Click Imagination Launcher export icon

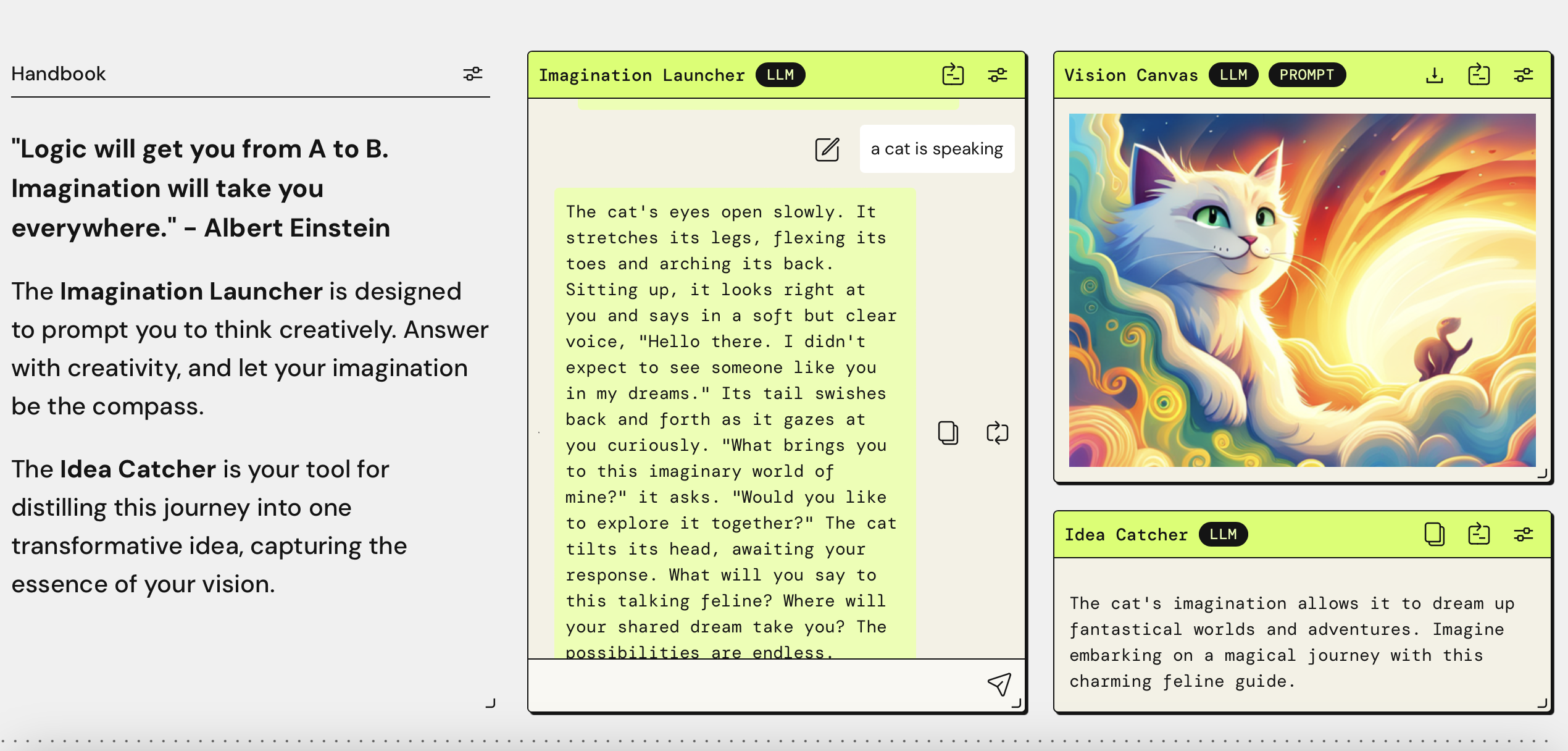click(x=953, y=75)
